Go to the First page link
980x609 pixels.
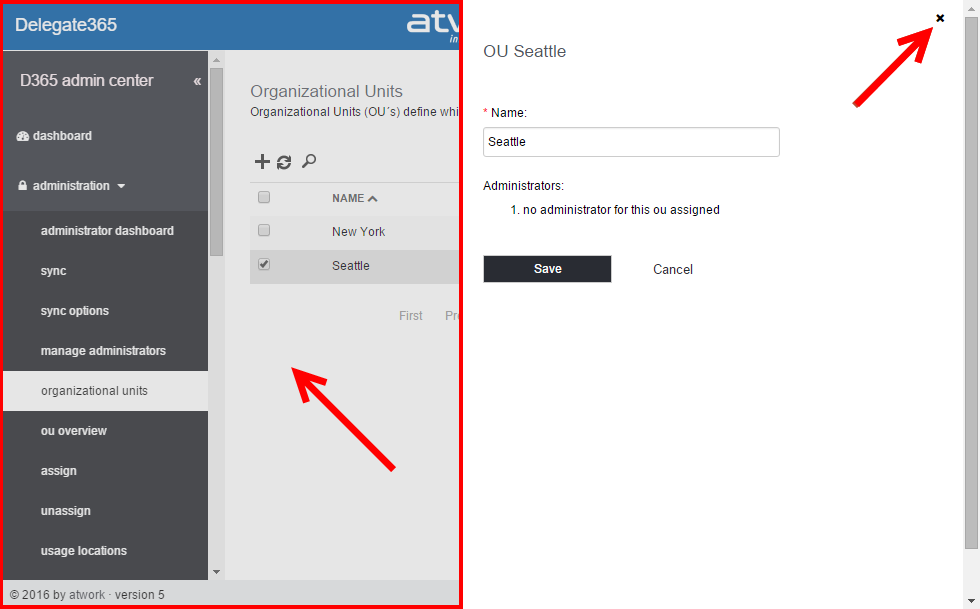coord(410,316)
